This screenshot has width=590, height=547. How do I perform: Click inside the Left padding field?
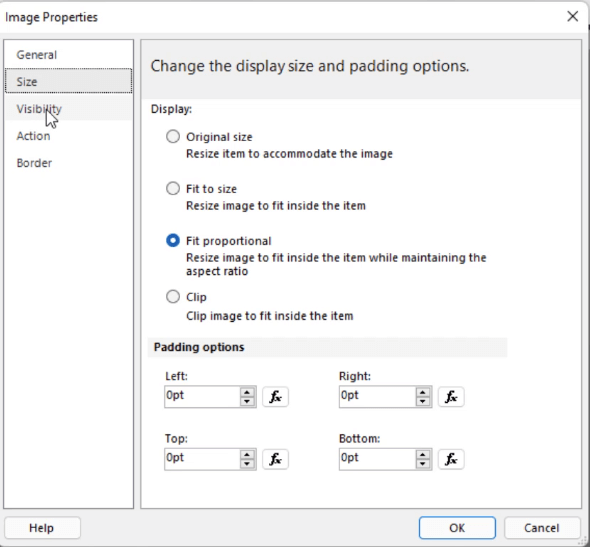[x=202, y=396]
